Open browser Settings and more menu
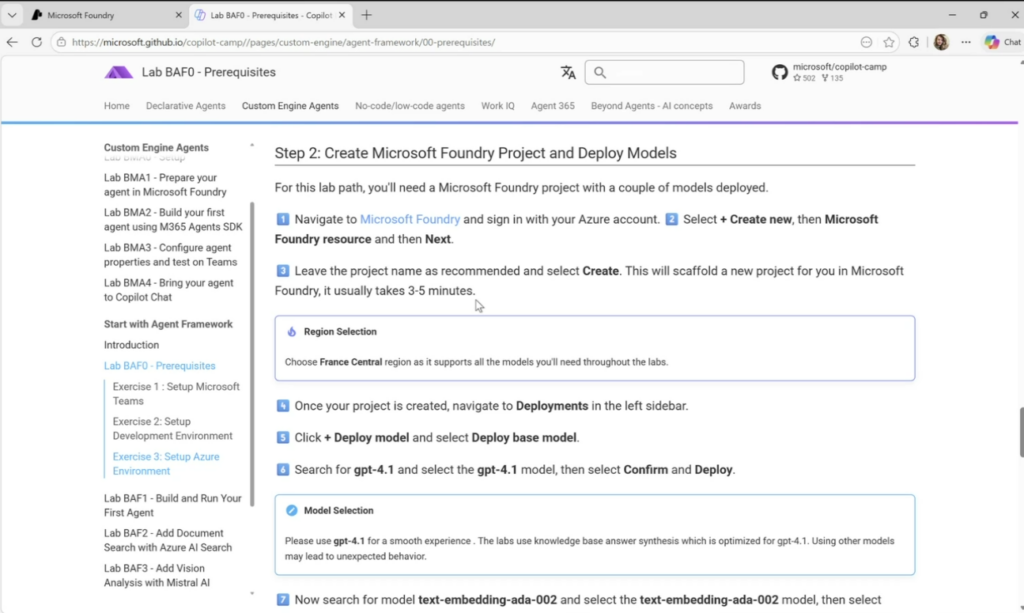This screenshot has height=613, width=1024. tap(966, 42)
